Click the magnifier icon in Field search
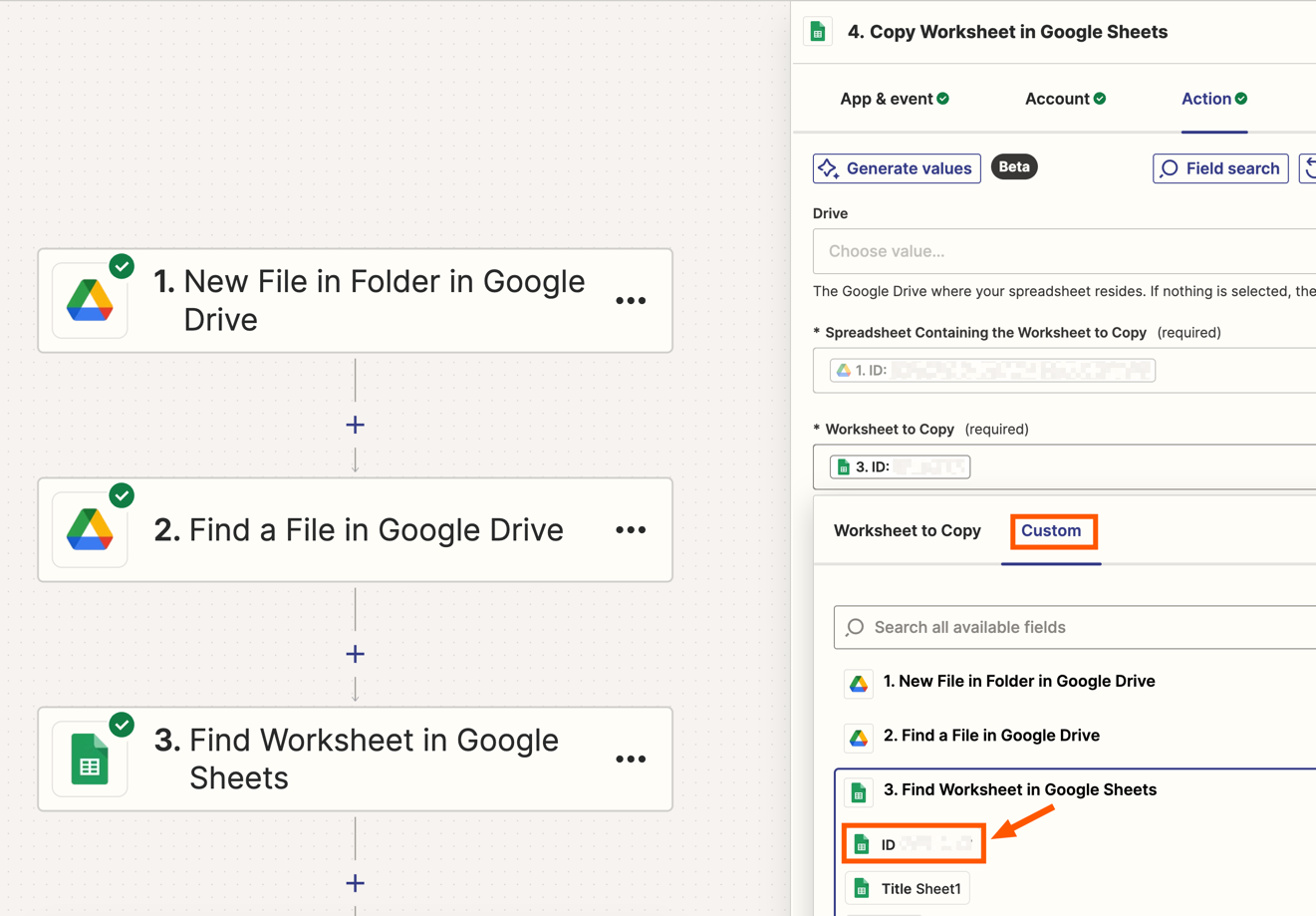This screenshot has width=1316, height=916. click(x=1170, y=168)
